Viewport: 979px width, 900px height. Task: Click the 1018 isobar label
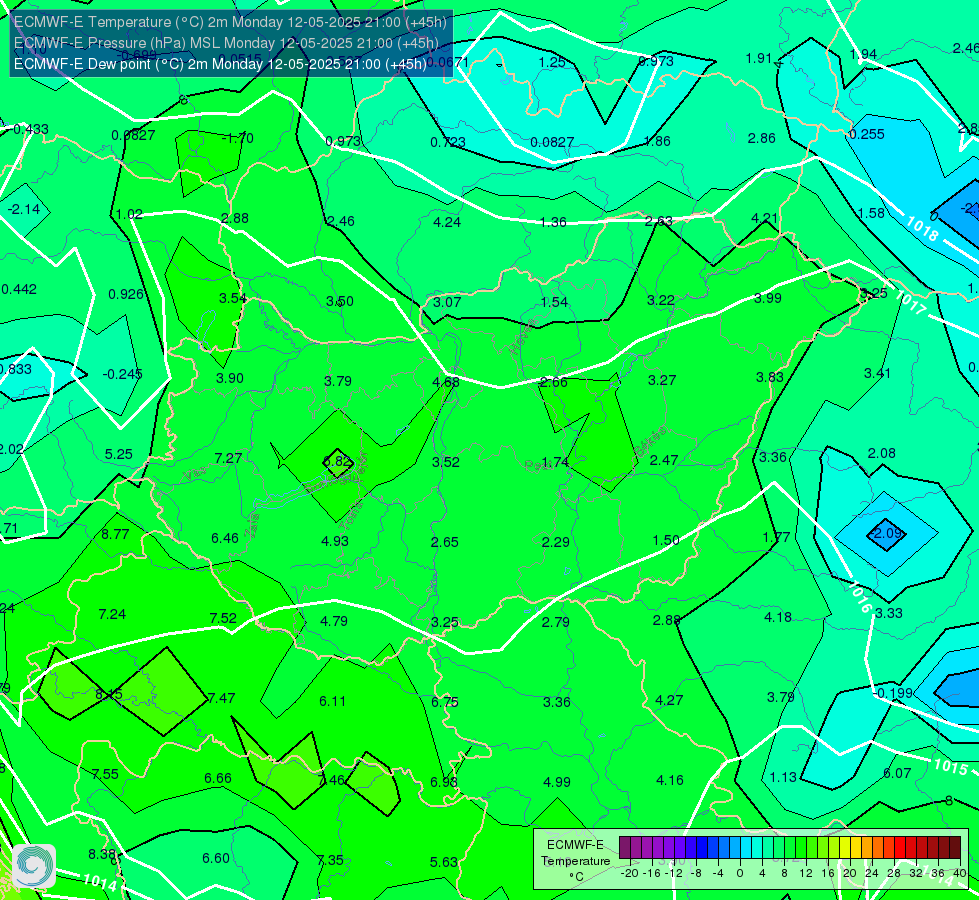pos(921,229)
